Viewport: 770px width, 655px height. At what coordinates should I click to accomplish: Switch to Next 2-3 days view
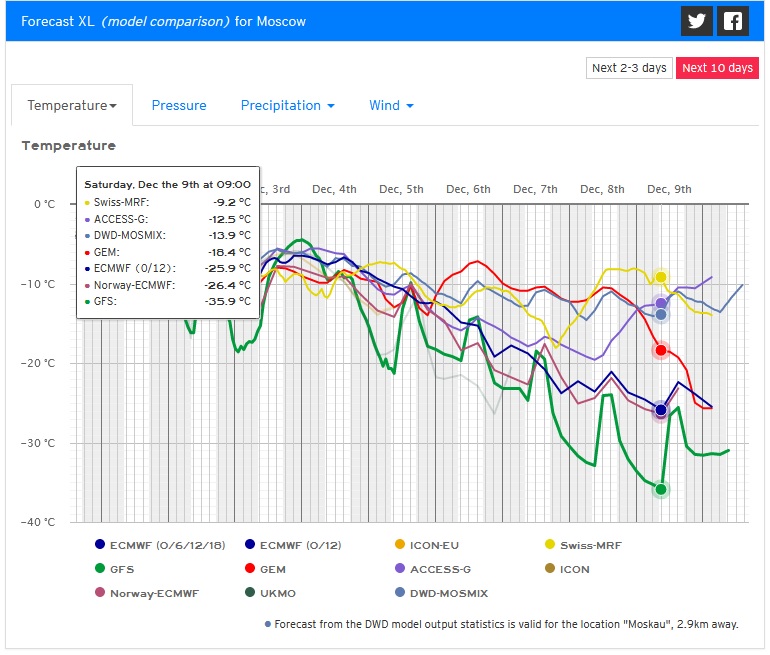[x=629, y=68]
